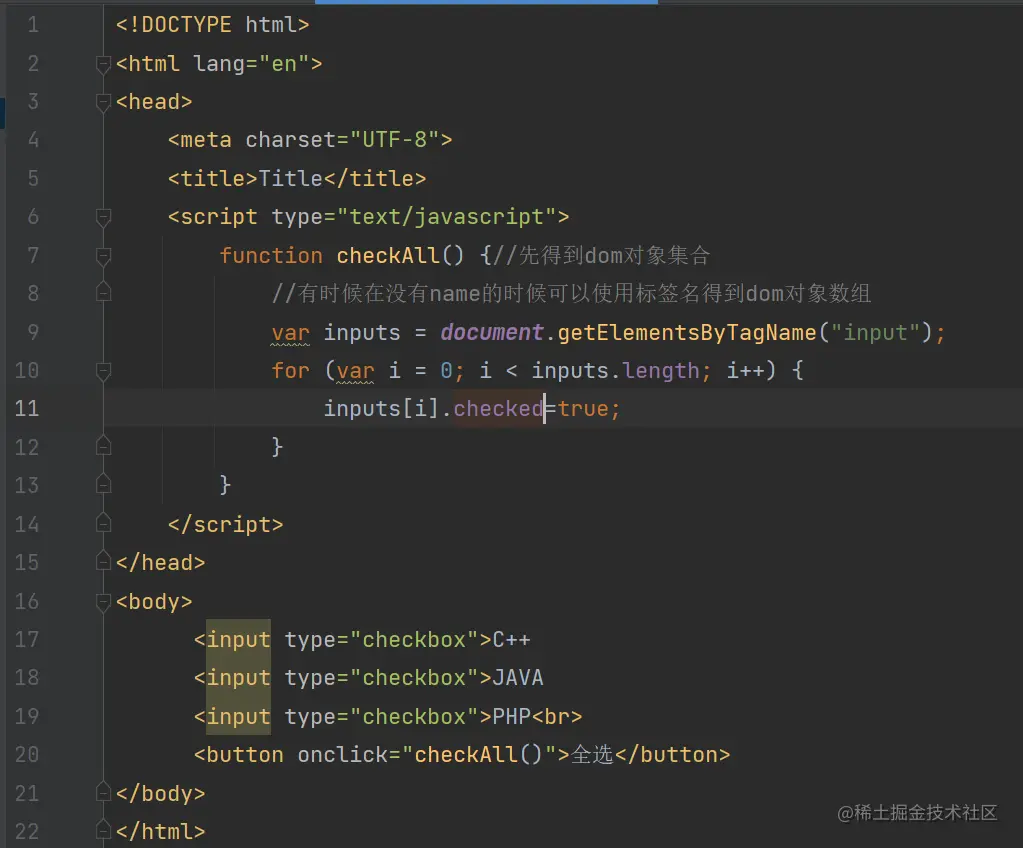Collapse the script tag fold on line 6
The width and height of the screenshot is (1023, 848).
[x=103, y=217]
